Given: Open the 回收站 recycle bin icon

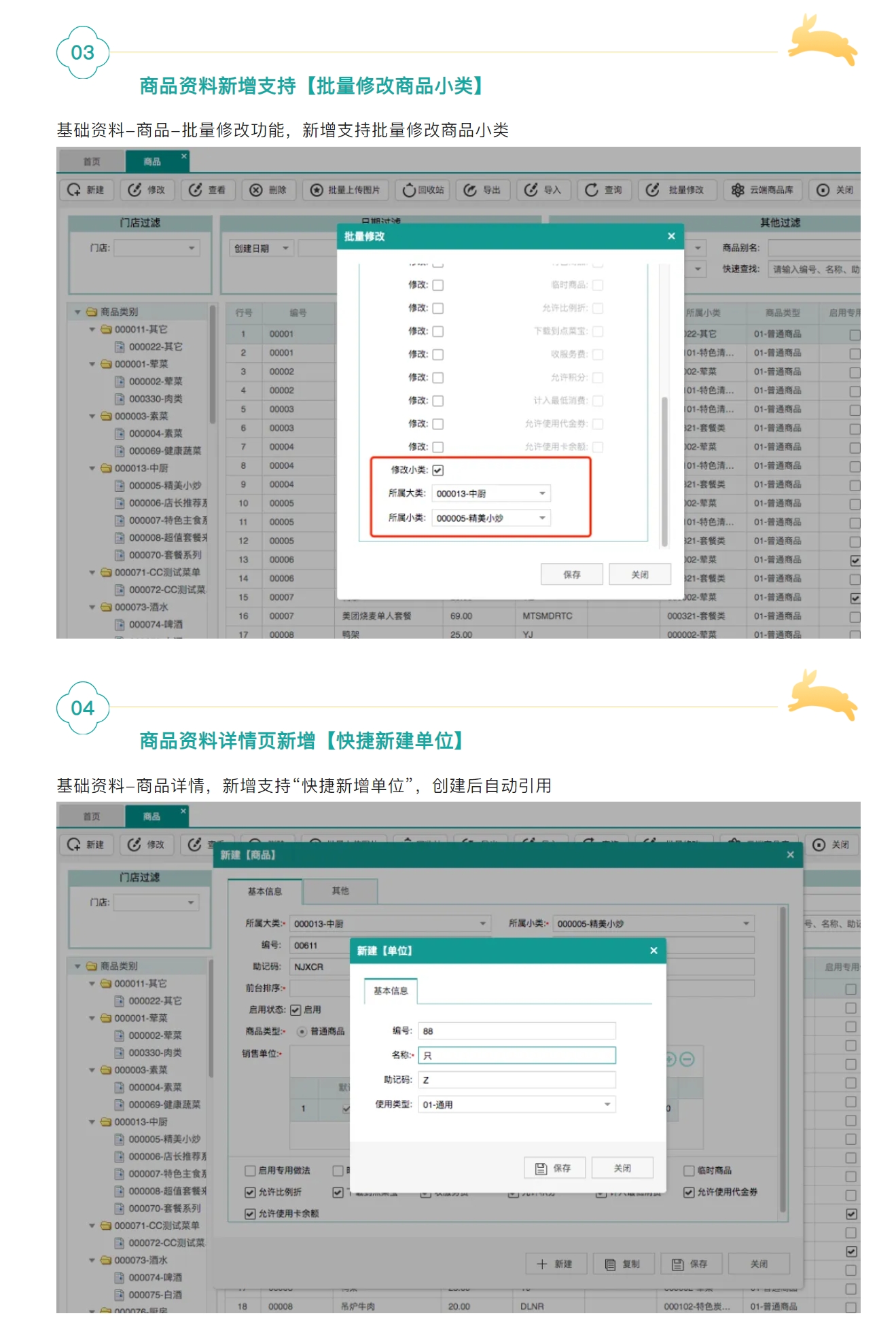Looking at the screenshot, I should coord(408,190).
